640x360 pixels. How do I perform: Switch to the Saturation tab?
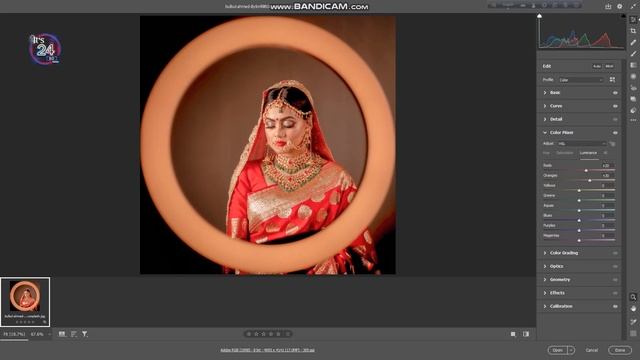(564, 153)
